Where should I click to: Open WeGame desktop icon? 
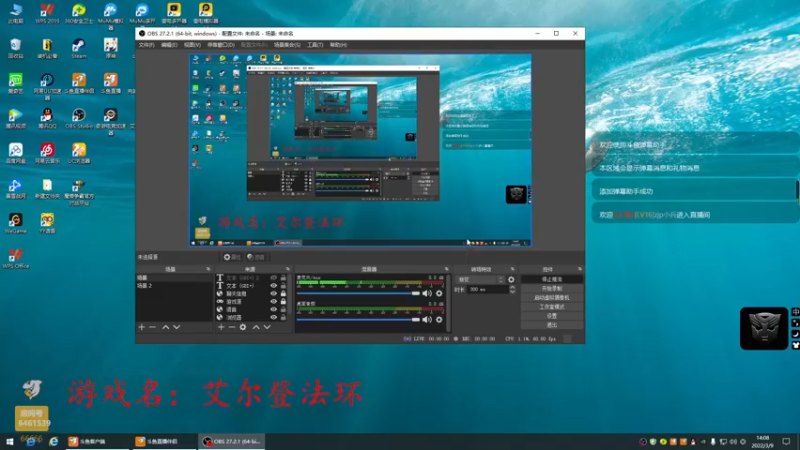(15, 223)
